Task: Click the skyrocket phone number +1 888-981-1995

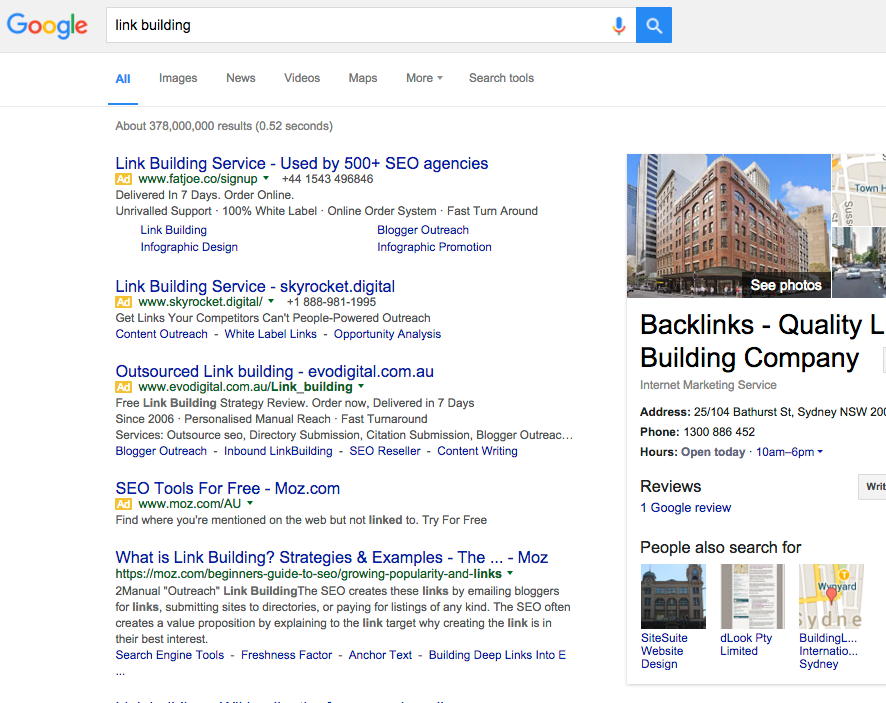Action: [x=331, y=302]
